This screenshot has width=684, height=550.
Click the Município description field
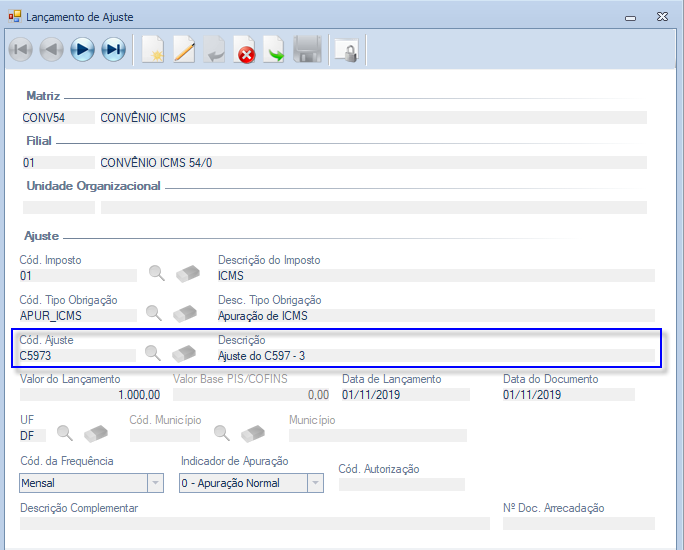(378, 435)
